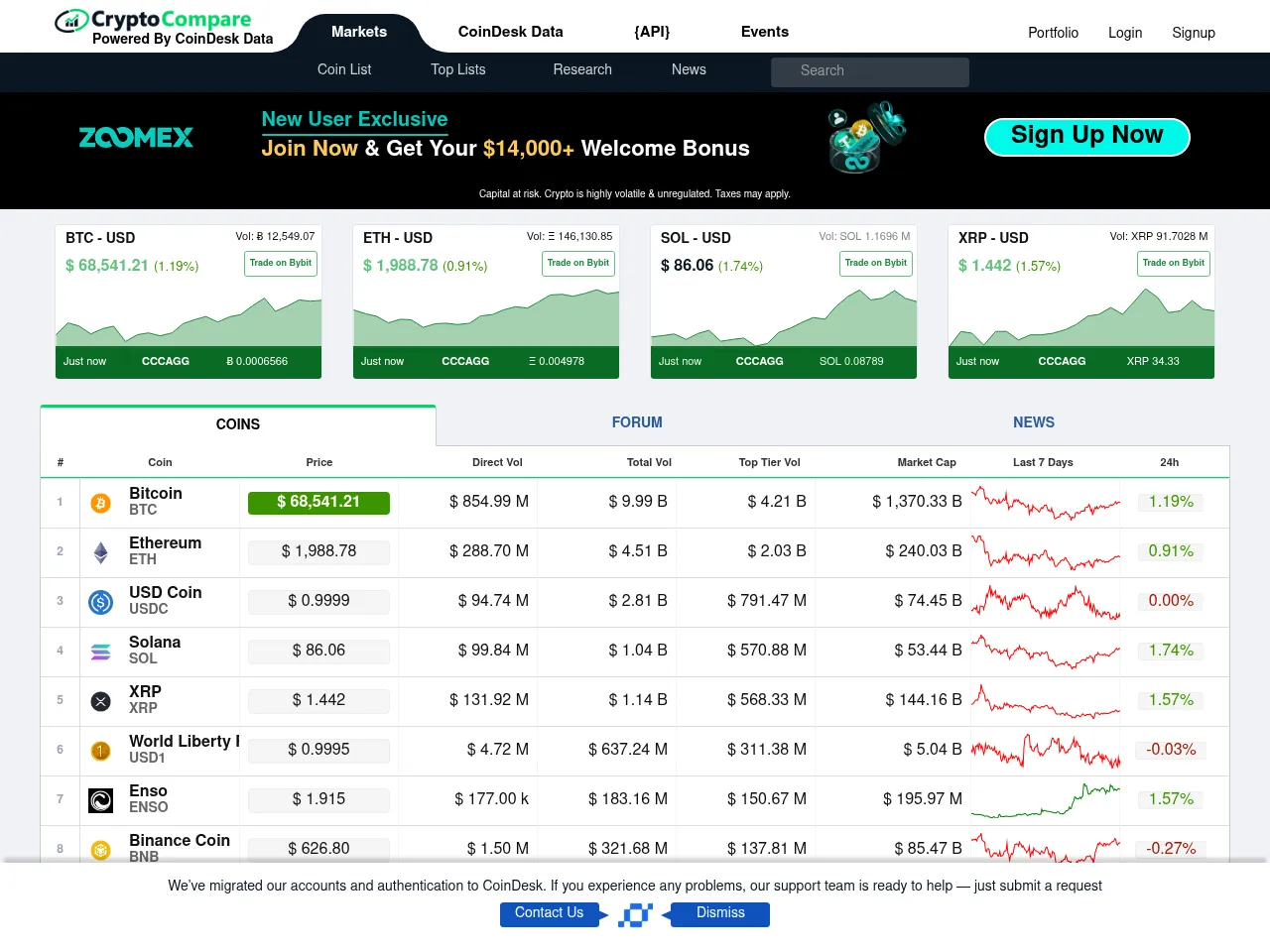Screen dimensions: 1270x952
Task: Click Bitcoin's 7-day sparkline chart
Action: click(1045, 503)
